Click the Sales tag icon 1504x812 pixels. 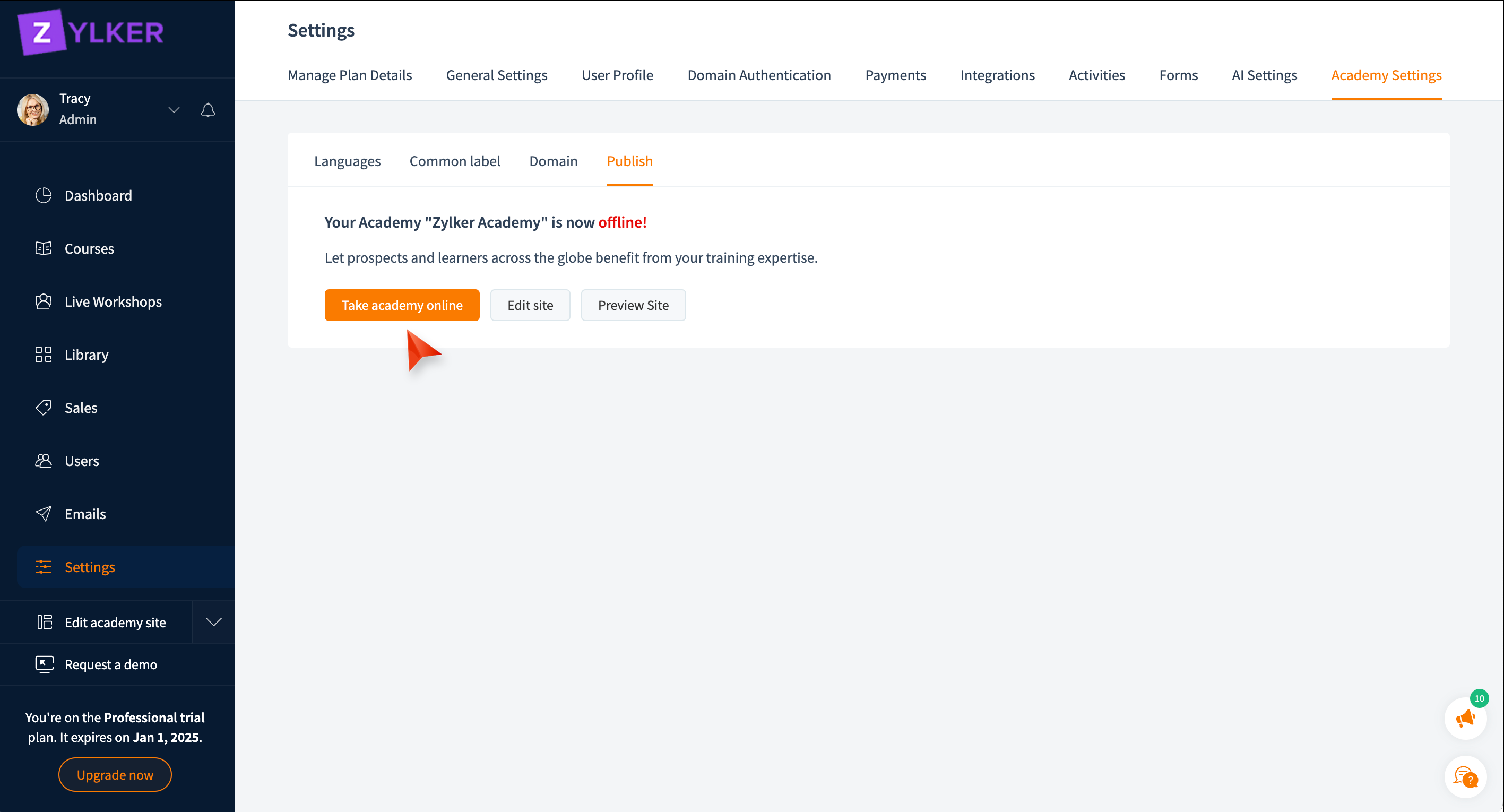43,408
